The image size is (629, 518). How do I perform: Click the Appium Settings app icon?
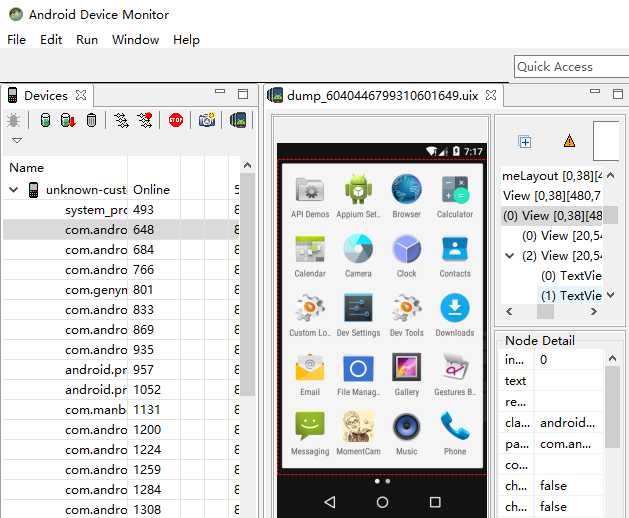358,189
